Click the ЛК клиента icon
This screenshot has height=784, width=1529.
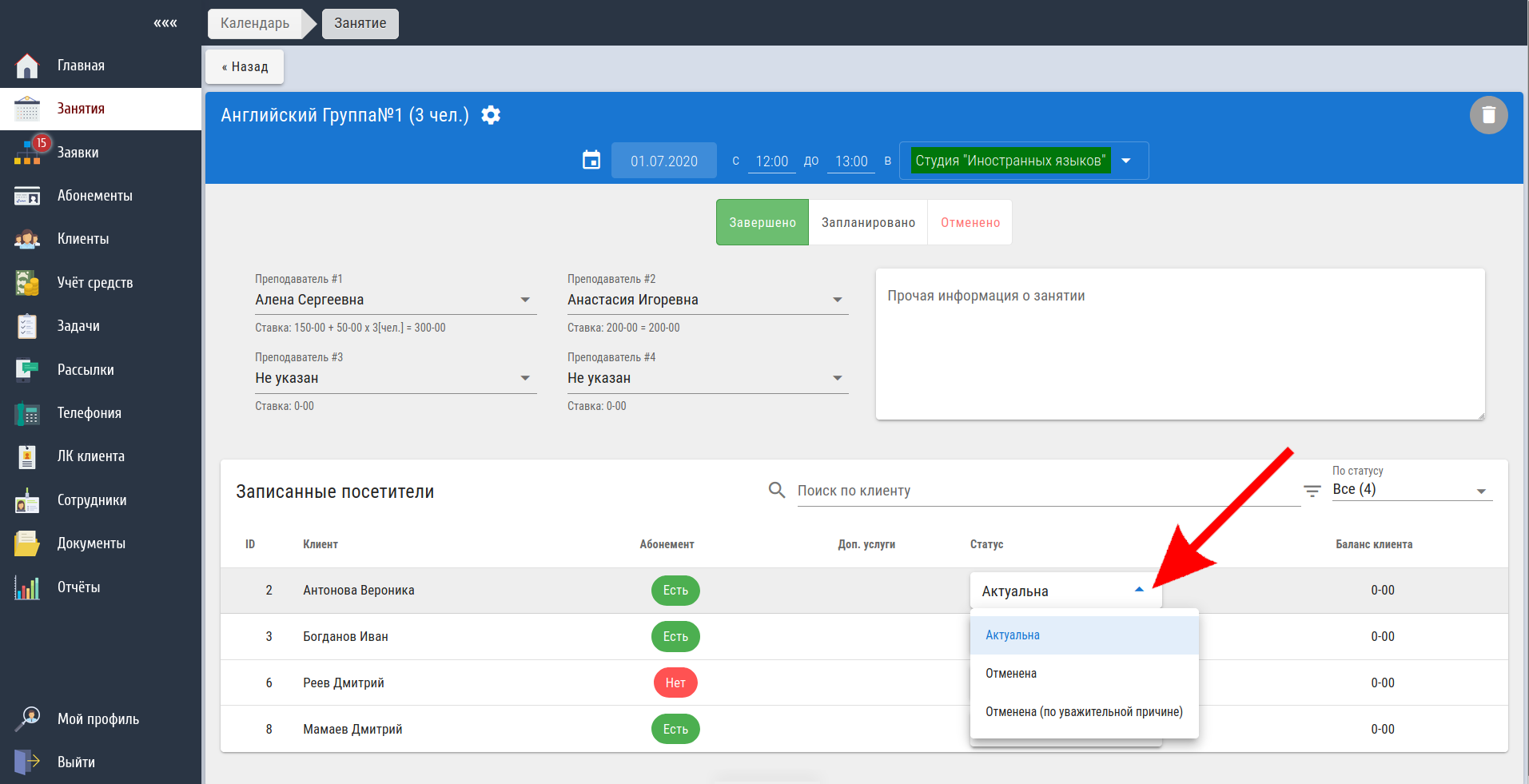[x=27, y=456]
